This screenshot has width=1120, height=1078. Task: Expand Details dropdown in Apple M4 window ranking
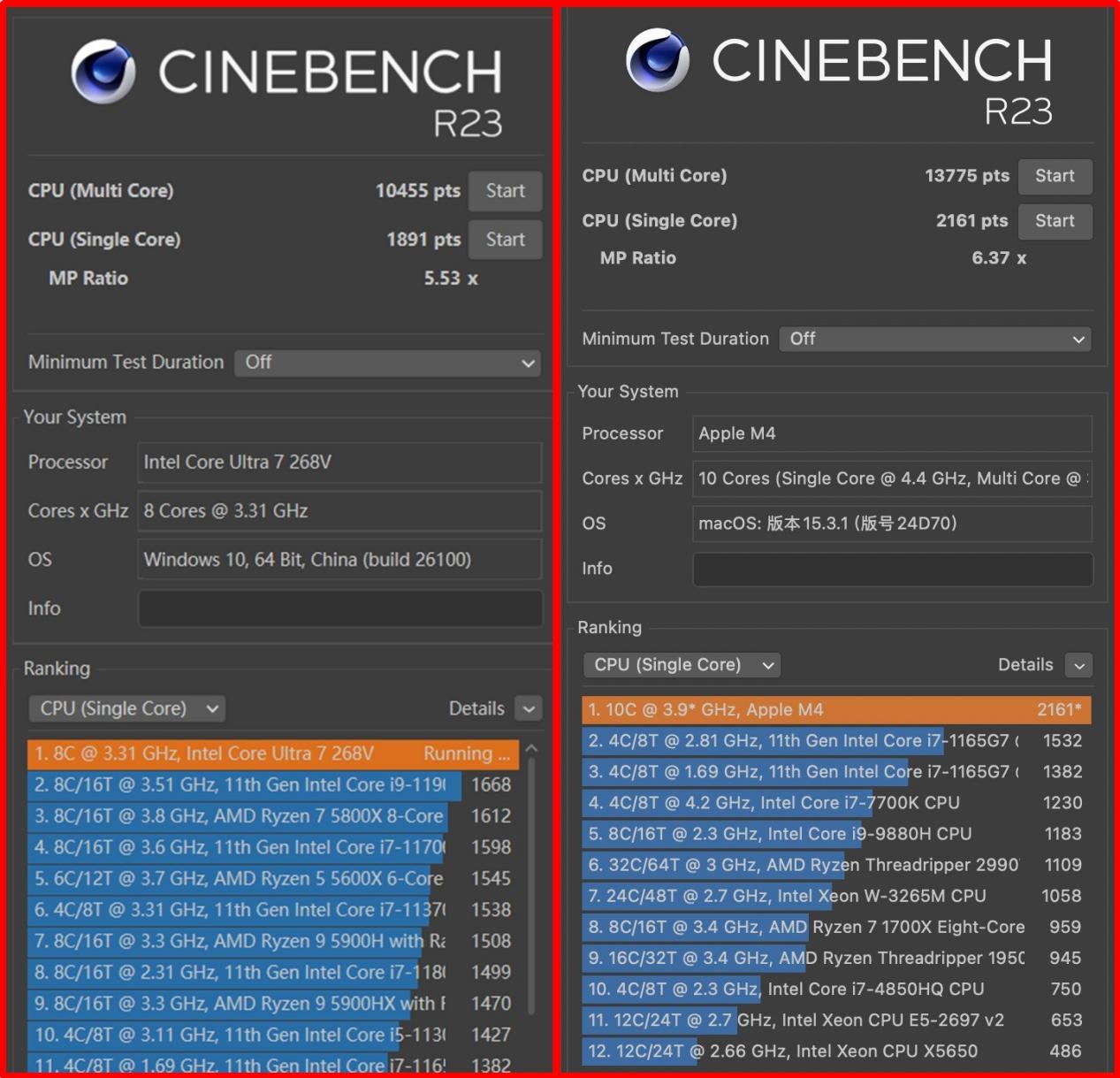click(1079, 665)
